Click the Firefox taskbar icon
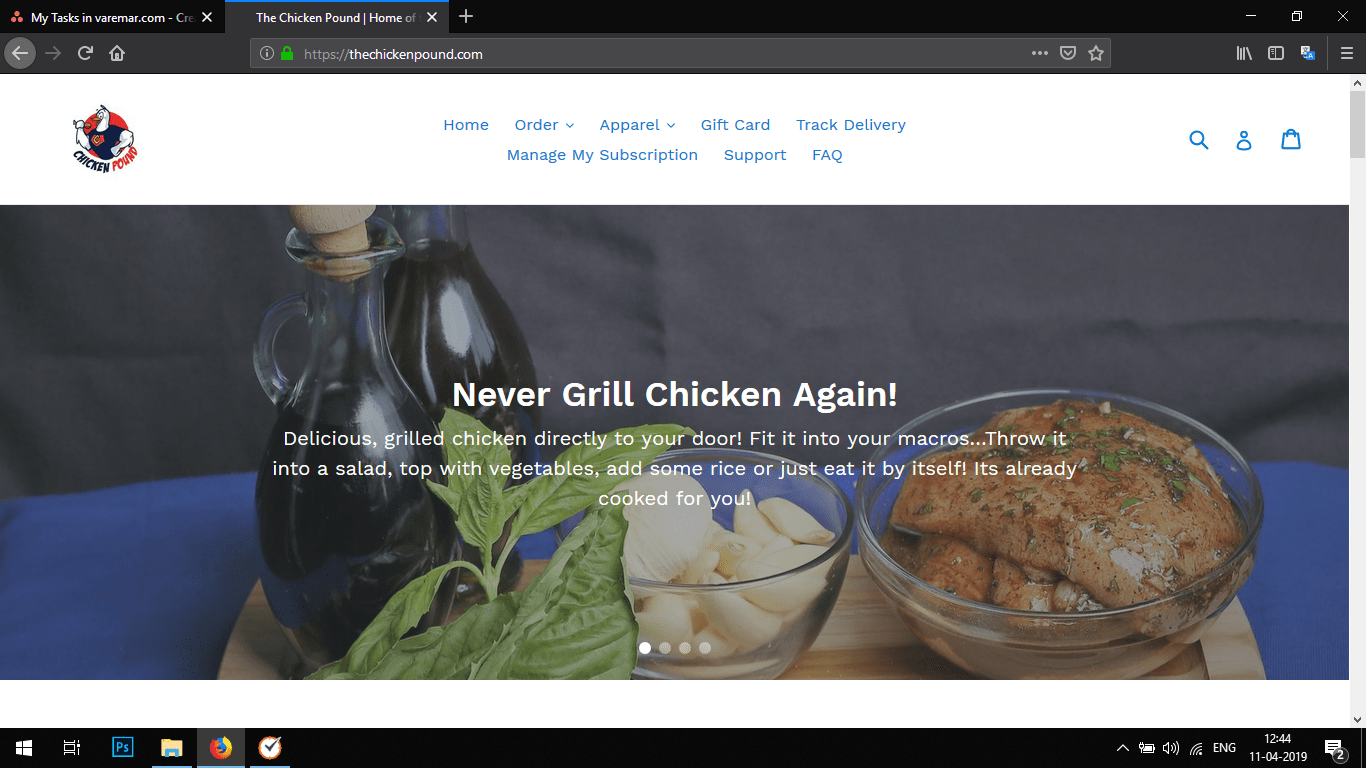 point(221,747)
